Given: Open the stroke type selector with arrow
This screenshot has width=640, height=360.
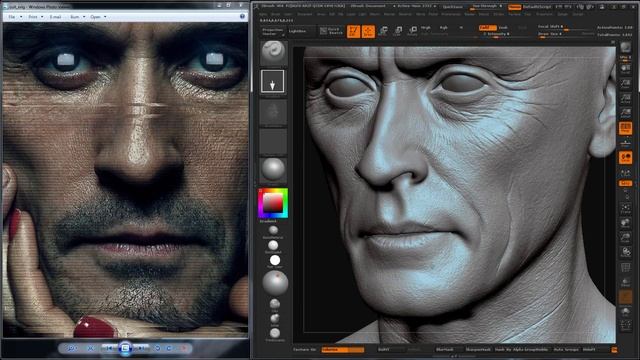Looking at the screenshot, I should click(x=273, y=81).
